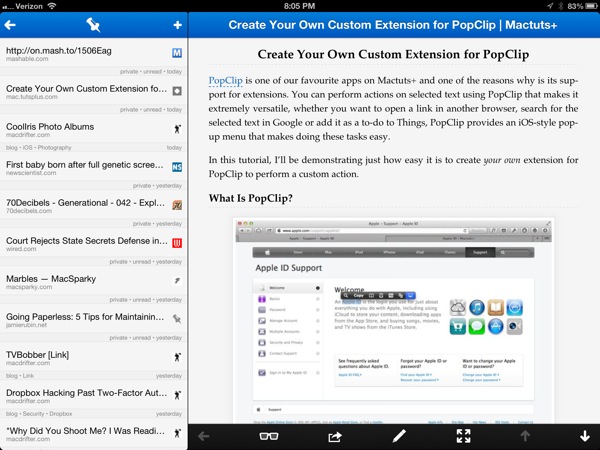The width and height of the screenshot is (600, 450).
Task: Tap the back arrow in the sidebar header
Action: [10, 25]
